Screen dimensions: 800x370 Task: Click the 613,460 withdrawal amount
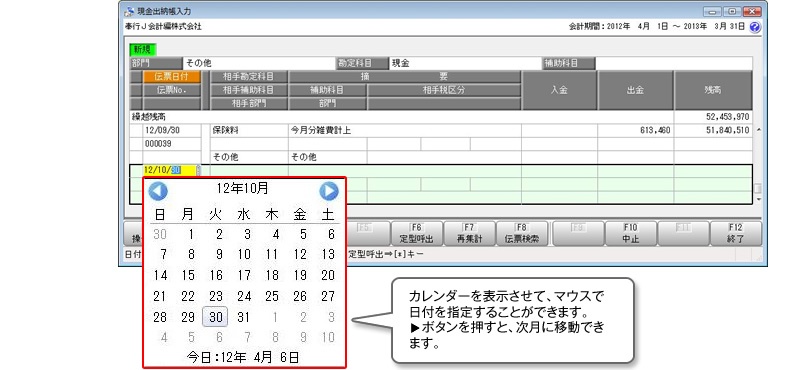coord(655,131)
